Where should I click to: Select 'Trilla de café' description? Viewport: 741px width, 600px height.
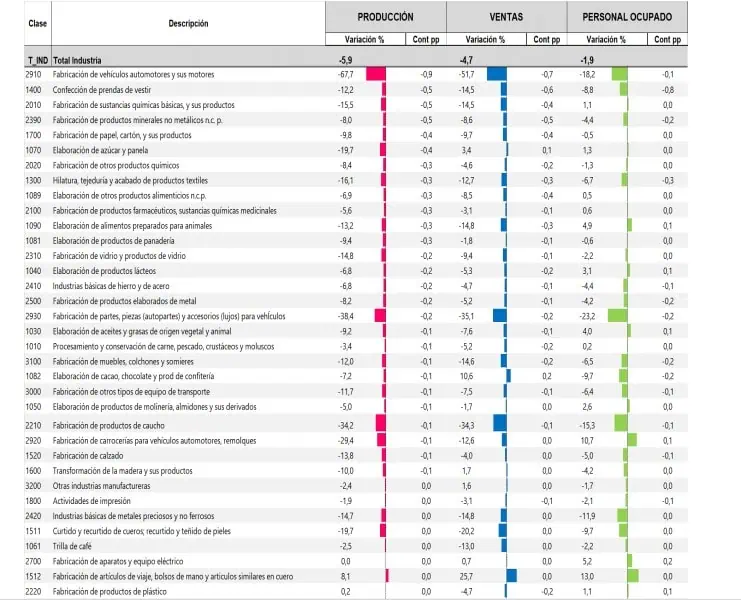pos(72,547)
